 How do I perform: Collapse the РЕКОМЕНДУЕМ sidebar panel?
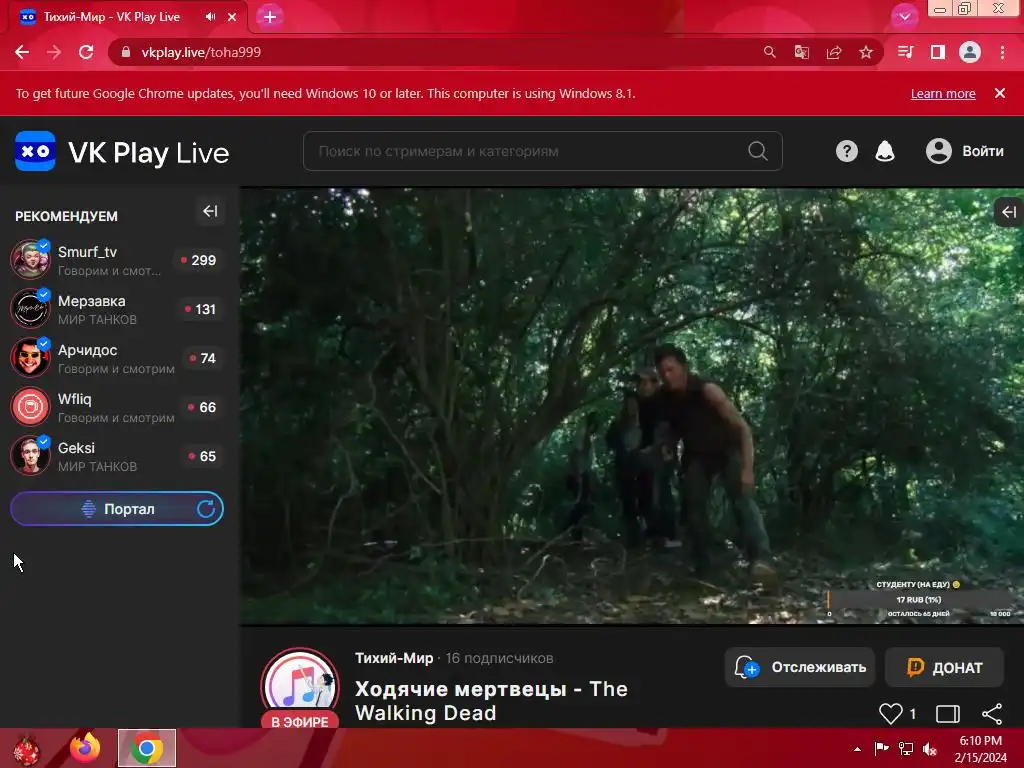[x=210, y=211]
